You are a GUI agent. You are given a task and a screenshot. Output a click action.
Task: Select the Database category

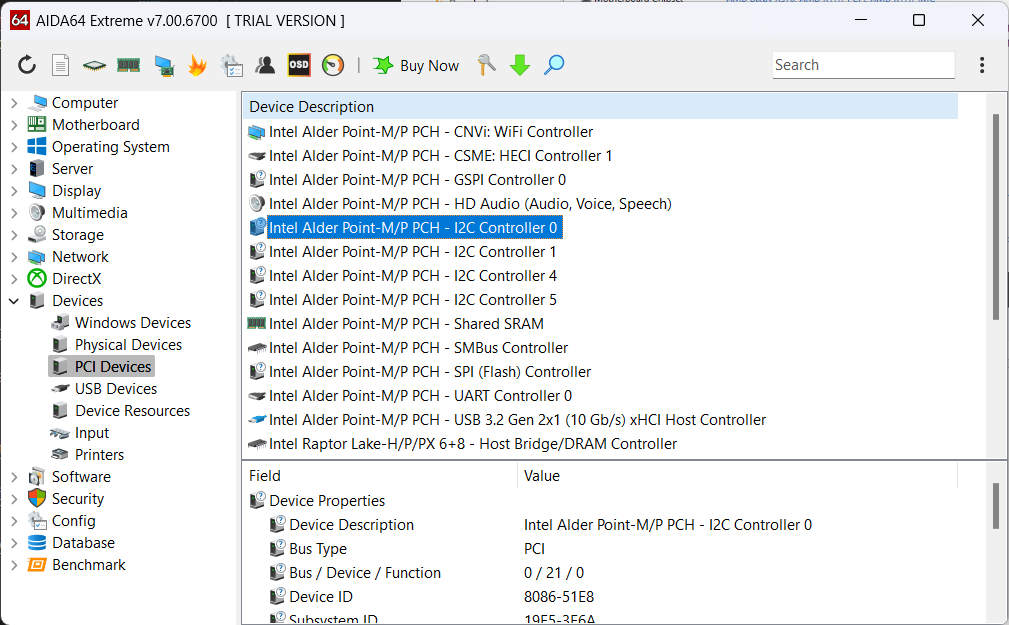click(x=83, y=543)
